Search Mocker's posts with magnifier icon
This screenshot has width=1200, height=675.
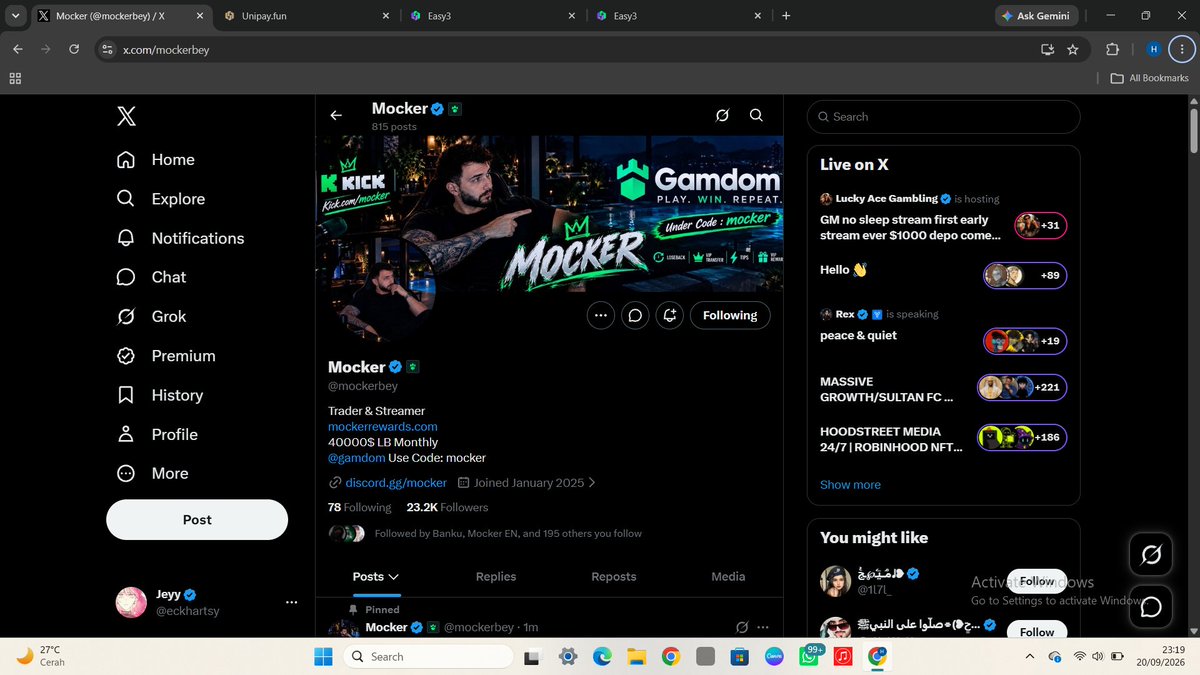coord(757,116)
